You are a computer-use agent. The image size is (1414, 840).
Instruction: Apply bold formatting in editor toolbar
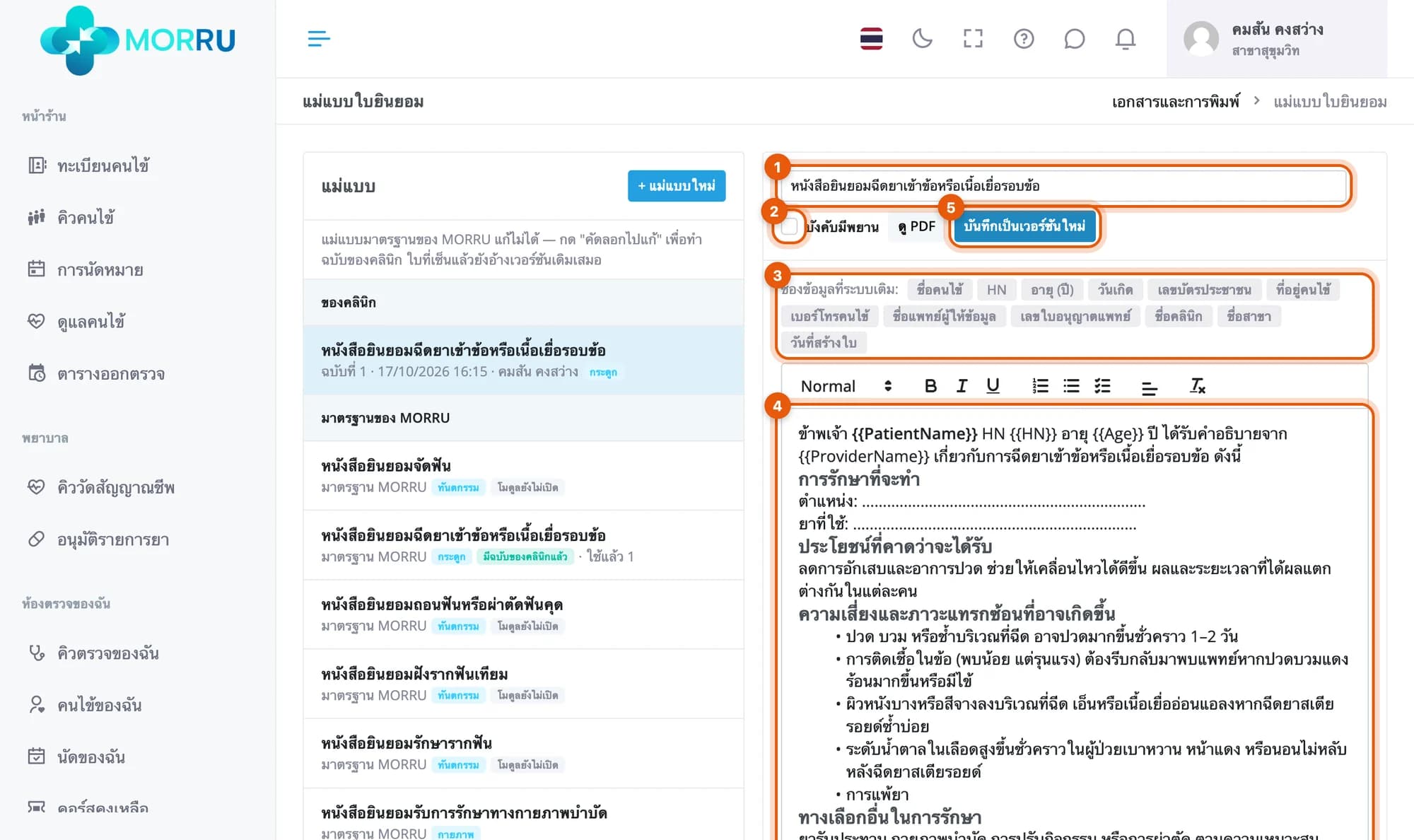coord(930,385)
